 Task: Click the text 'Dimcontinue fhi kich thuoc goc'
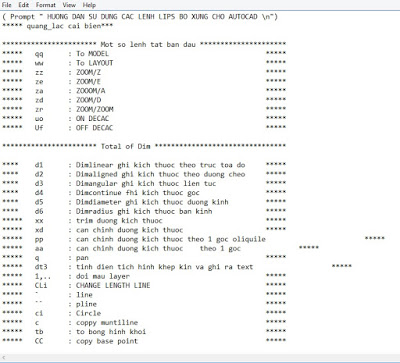point(138,193)
